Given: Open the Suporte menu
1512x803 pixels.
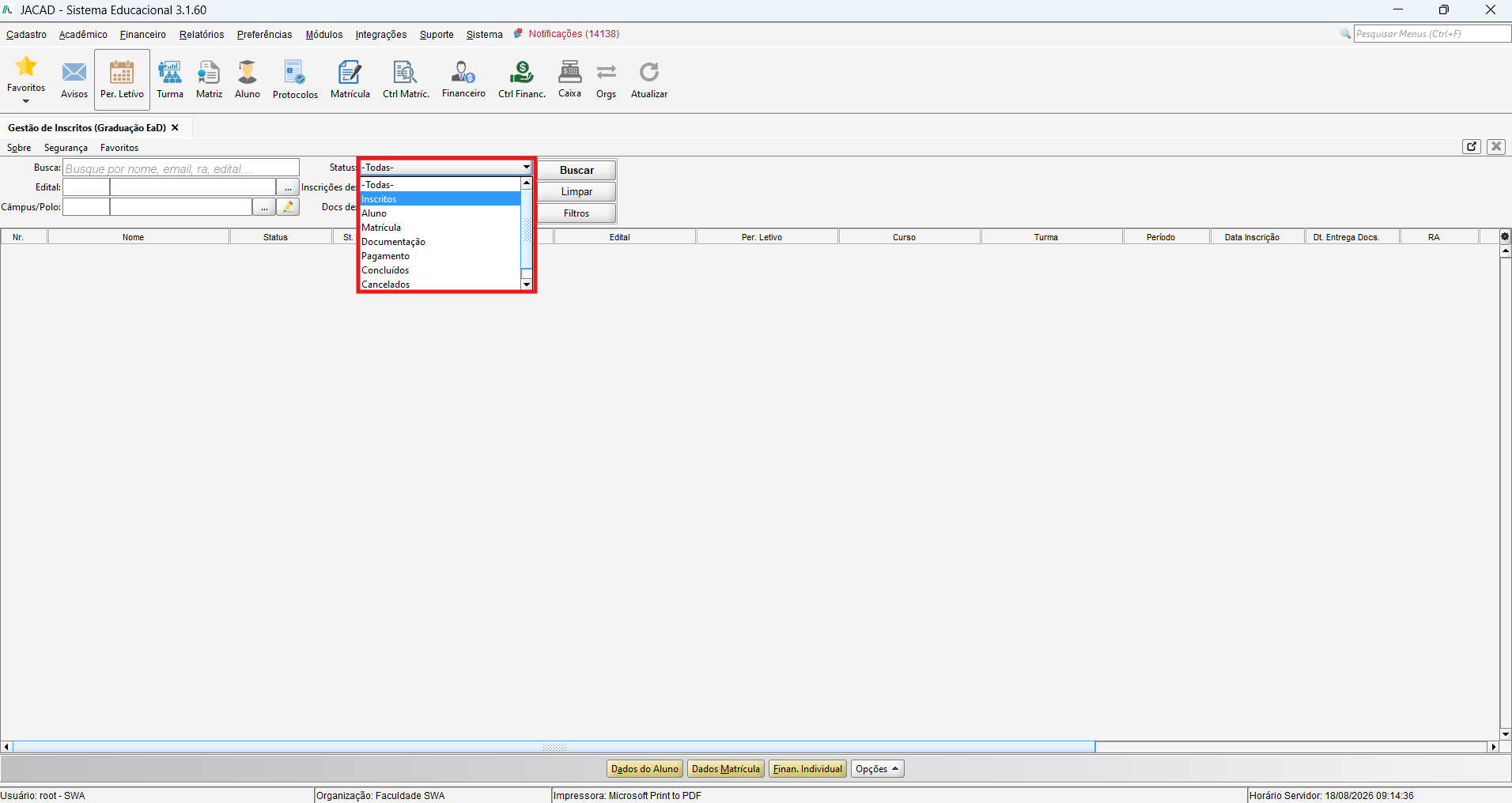Looking at the screenshot, I should pyautogui.click(x=437, y=35).
